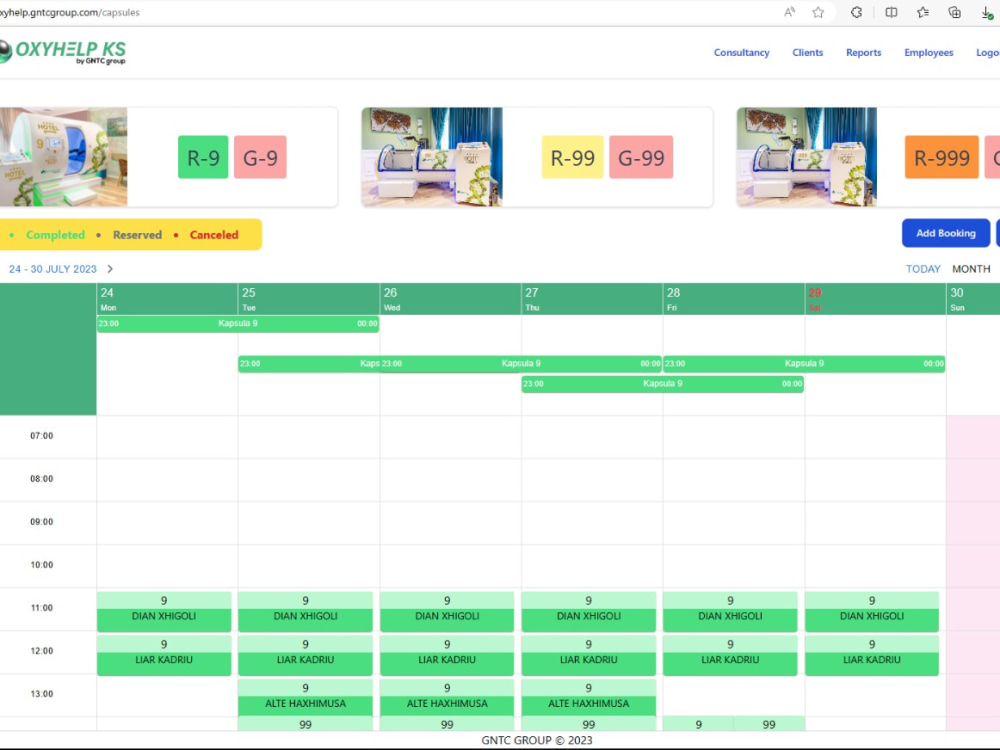Image resolution: width=1000 pixels, height=750 pixels.
Task: Open Saturday 12:00 LIAR KADRIU booking
Action: [x=872, y=655]
